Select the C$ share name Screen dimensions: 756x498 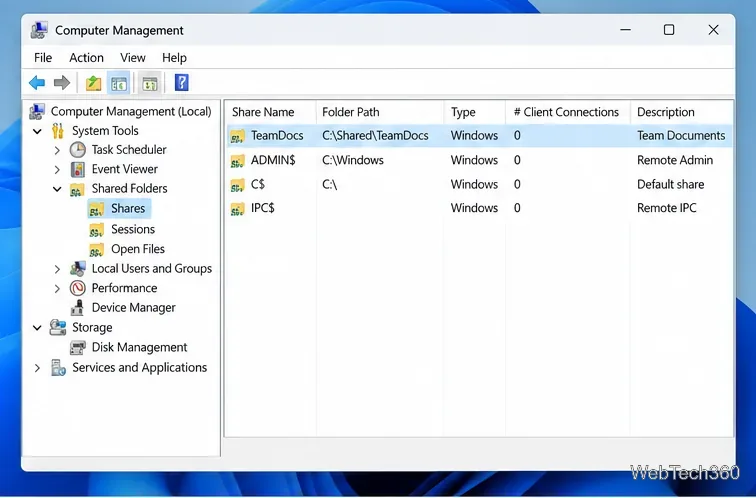(258, 184)
